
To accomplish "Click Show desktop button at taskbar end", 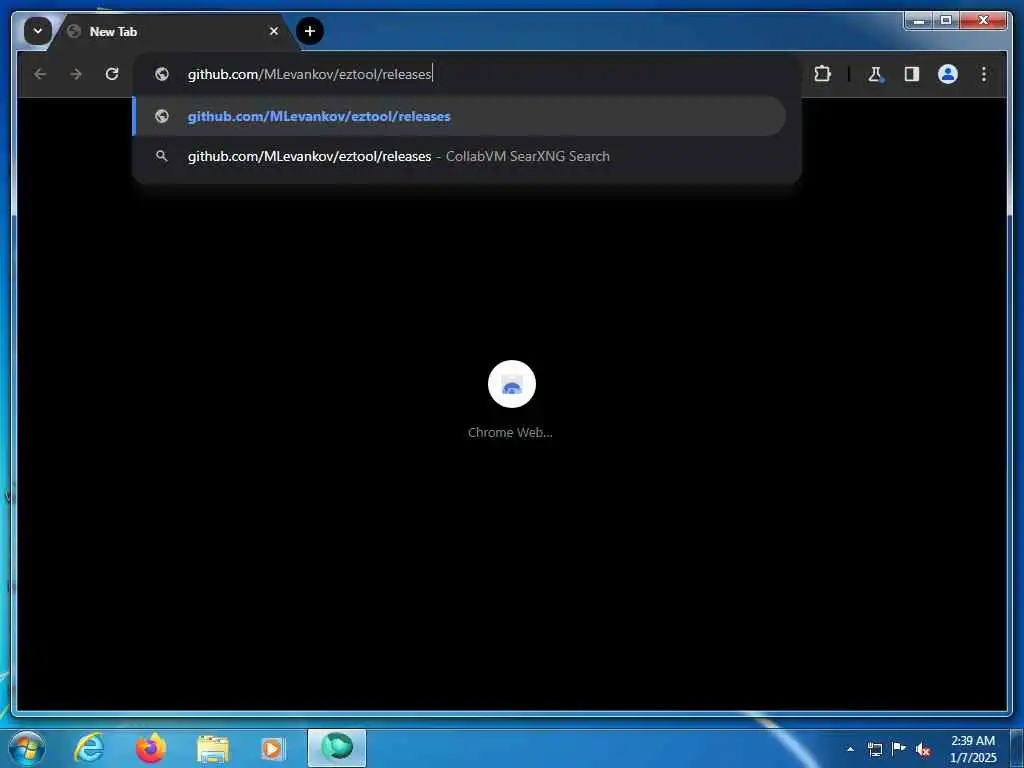I will click(1017, 748).
